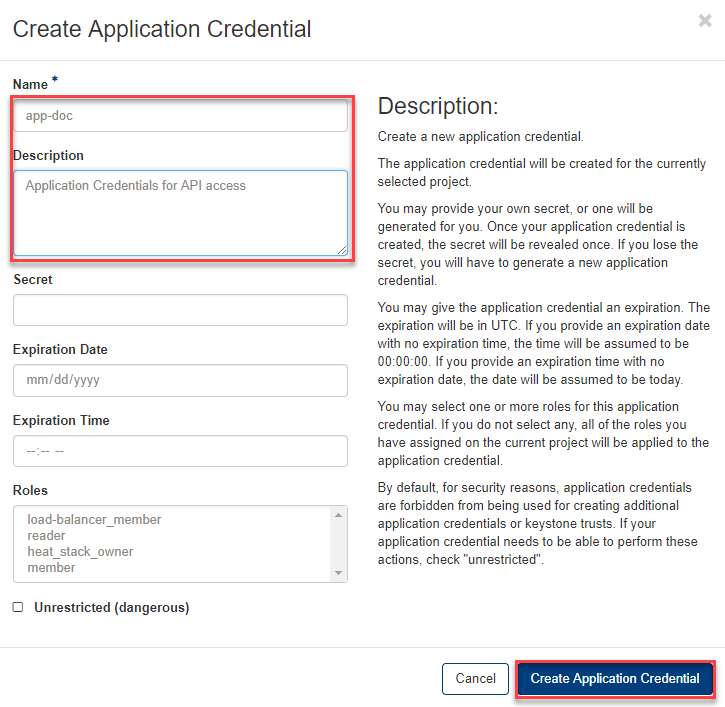Click the Unrestricted (dangerous) label text
The height and width of the screenshot is (707, 725).
pyautogui.click(x=111, y=607)
